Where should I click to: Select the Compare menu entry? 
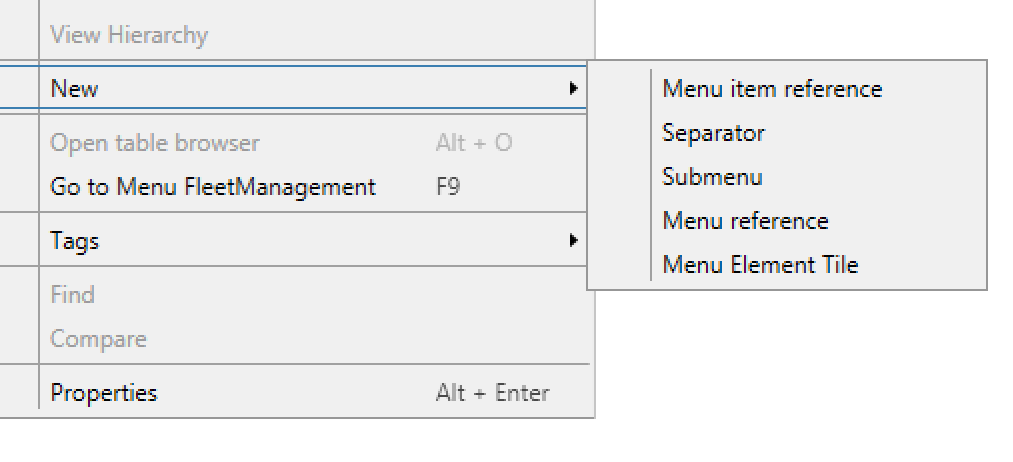[98, 339]
